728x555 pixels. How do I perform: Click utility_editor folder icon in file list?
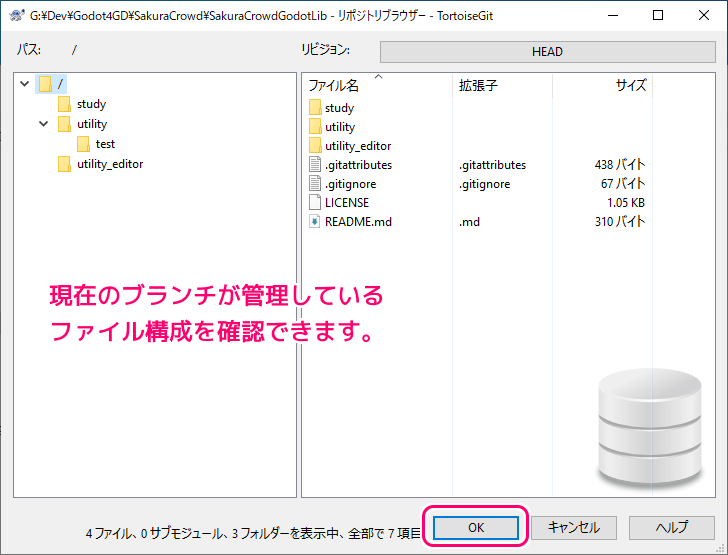(x=315, y=146)
